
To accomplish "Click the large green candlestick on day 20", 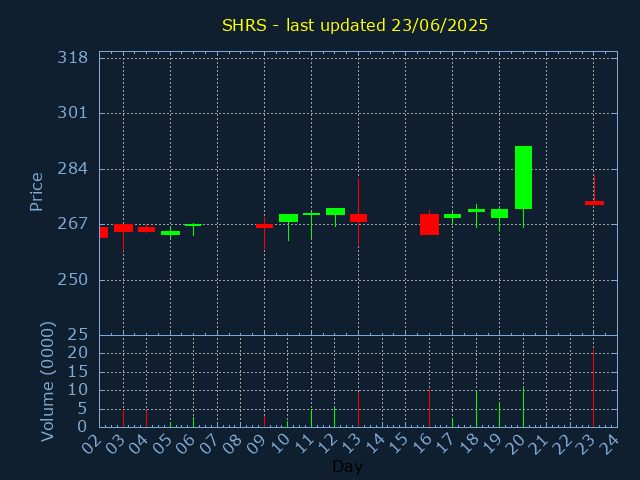I will click(x=523, y=178).
